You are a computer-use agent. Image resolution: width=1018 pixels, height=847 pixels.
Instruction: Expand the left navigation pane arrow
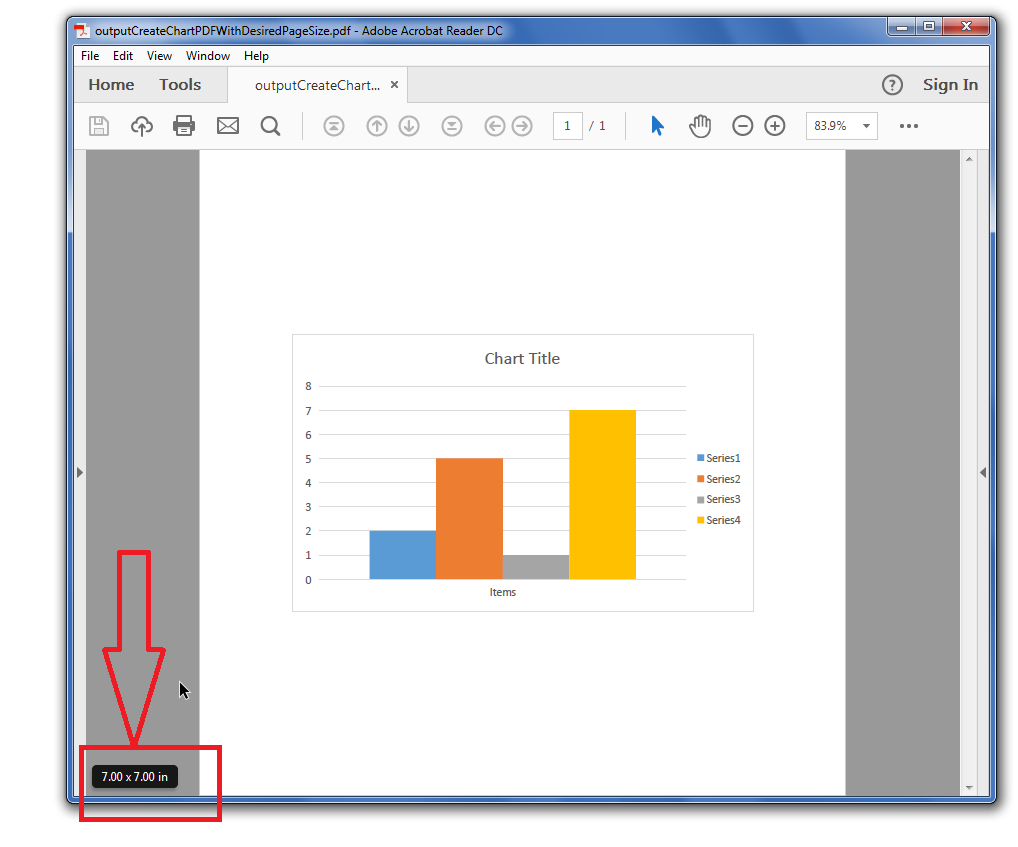80,473
